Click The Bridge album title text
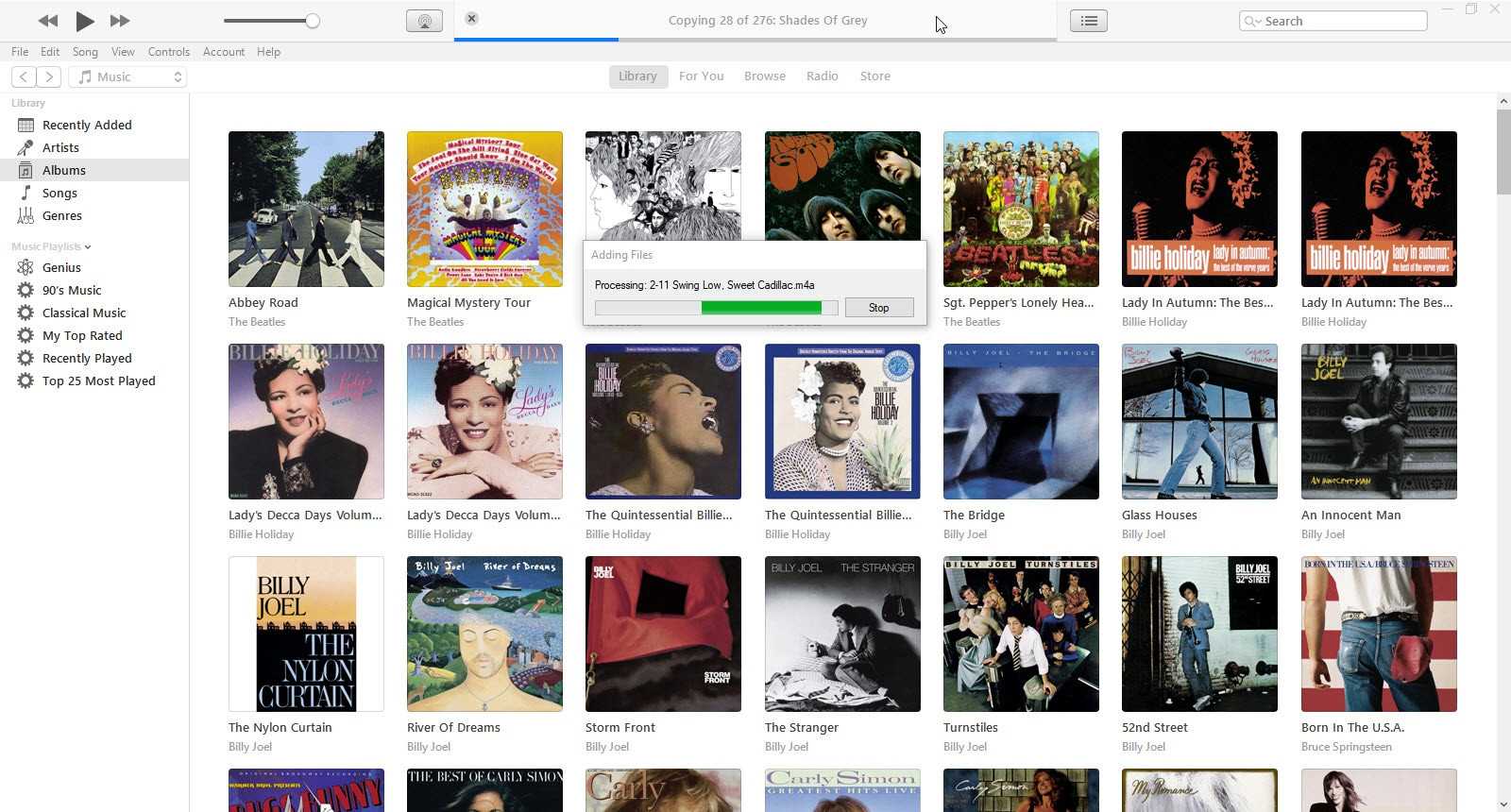The width and height of the screenshot is (1511, 812). click(x=974, y=516)
